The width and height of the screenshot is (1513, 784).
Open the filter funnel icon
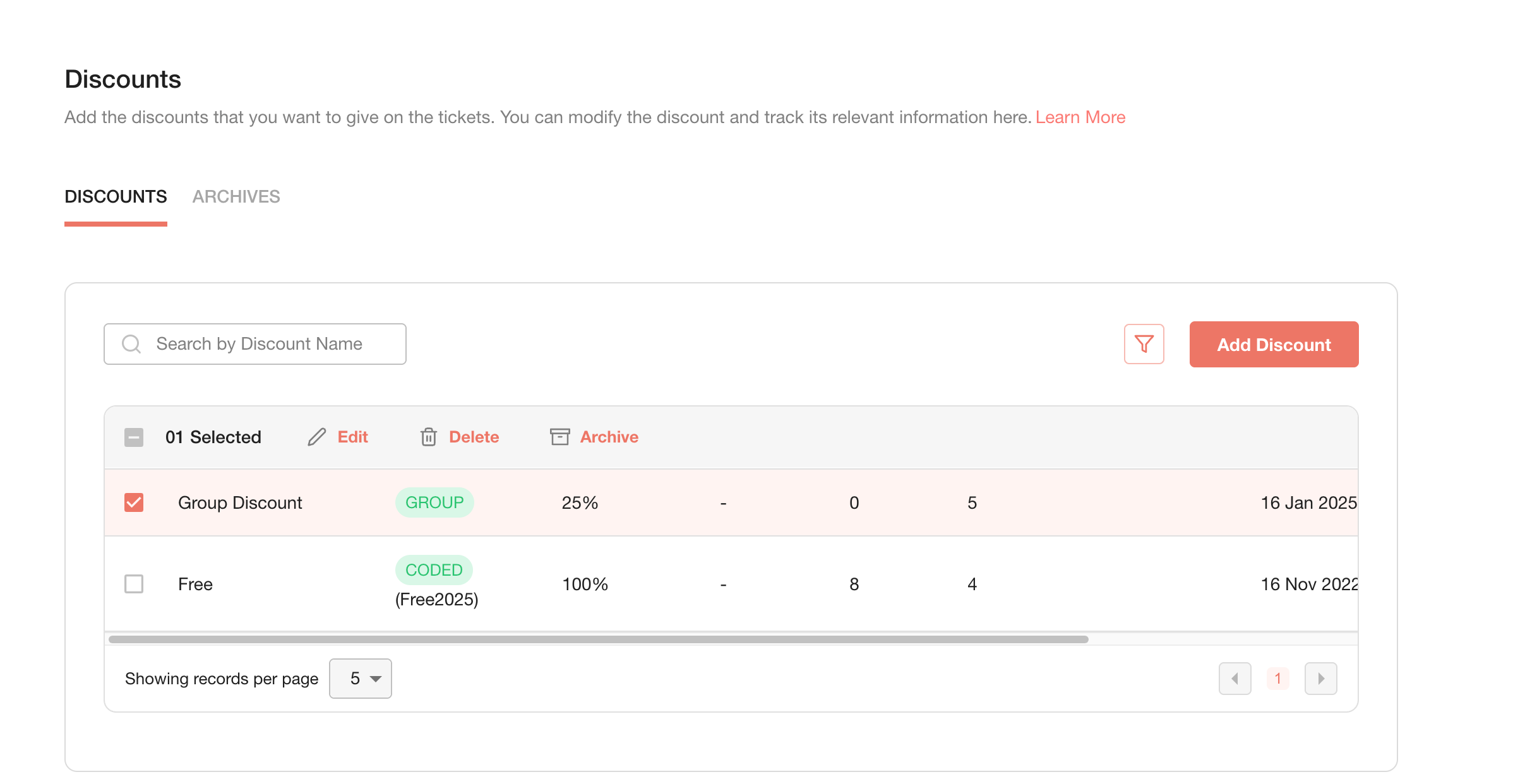click(1144, 344)
